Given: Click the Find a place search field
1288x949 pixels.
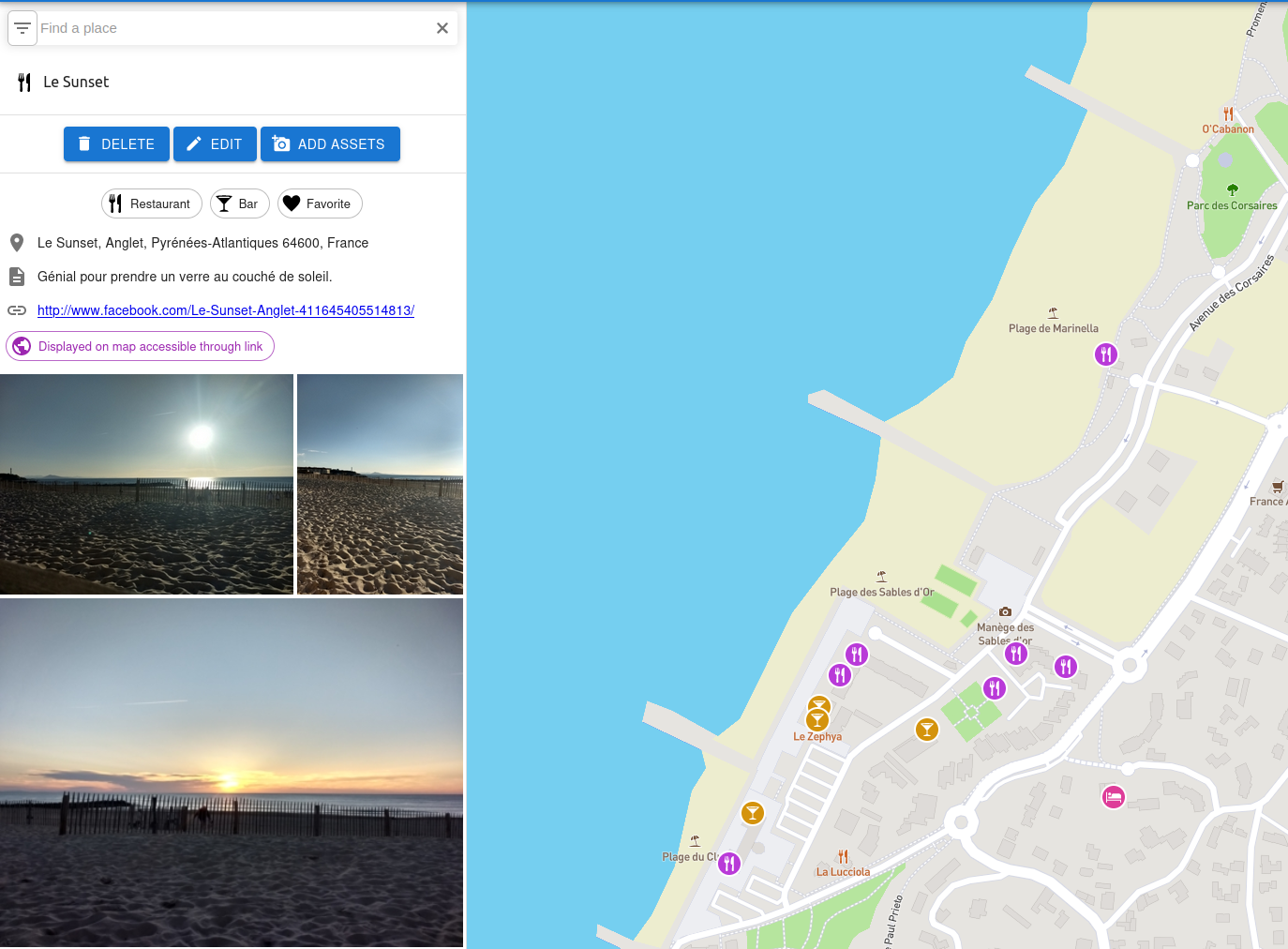Looking at the screenshot, I should (x=234, y=28).
